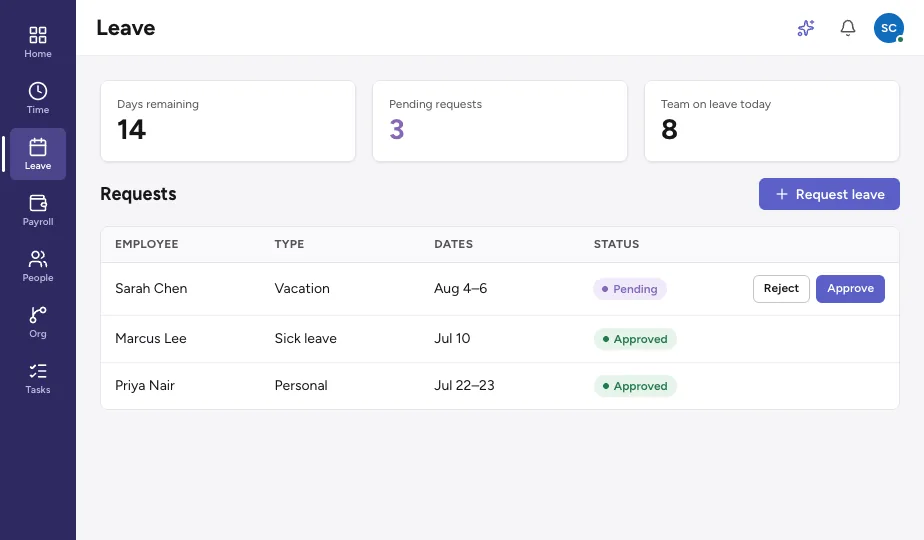Approve Sarah Chen's vacation request
The height and width of the screenshot is (540, 924).
coord(850,288)
